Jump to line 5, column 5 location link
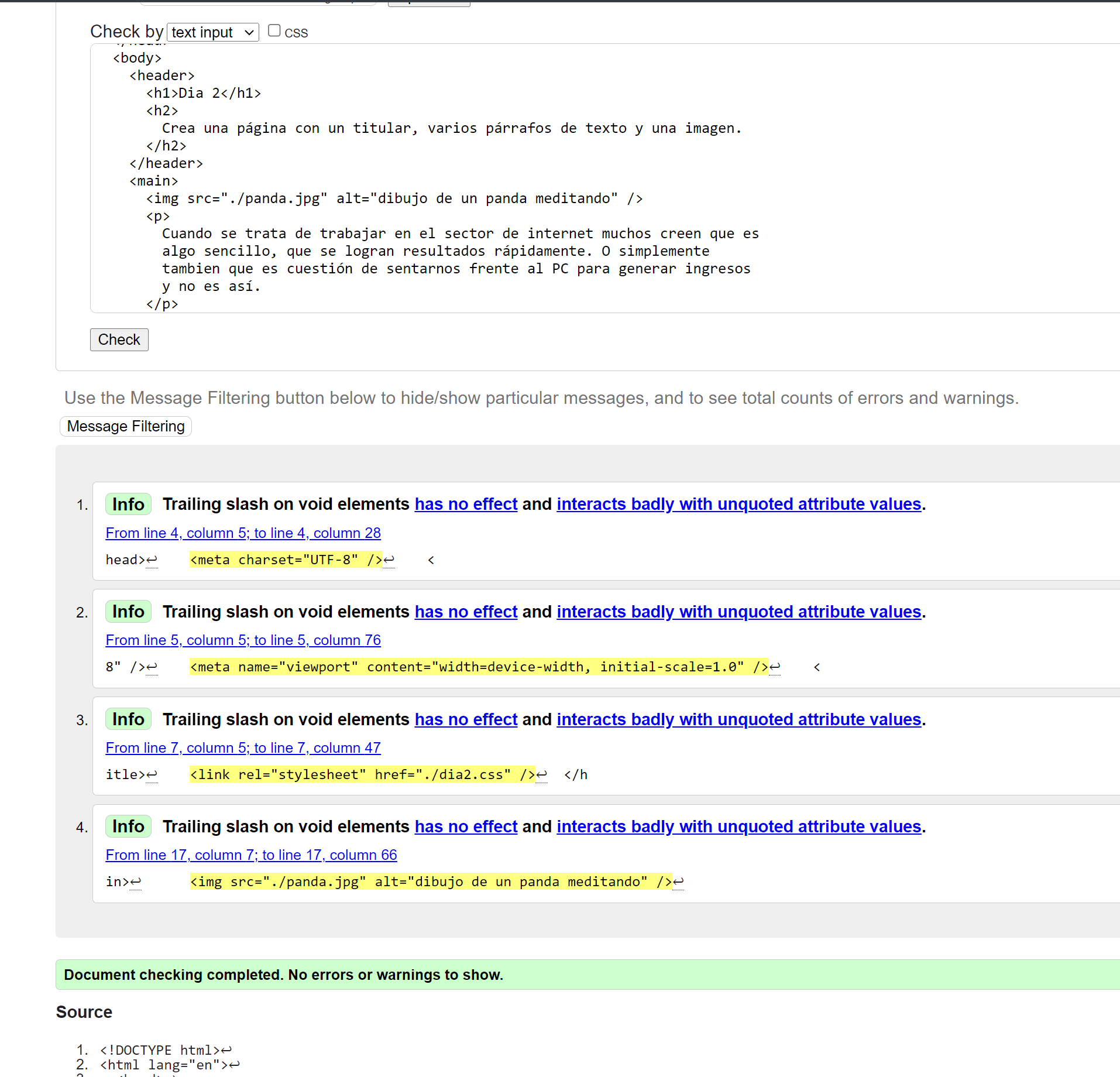Screen dimensions: 1120x1077 (x=243, y=640)
